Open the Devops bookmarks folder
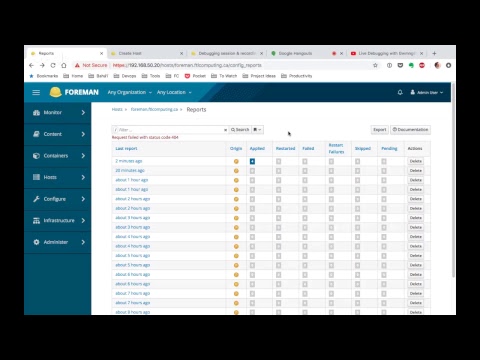 coord(125,76)
